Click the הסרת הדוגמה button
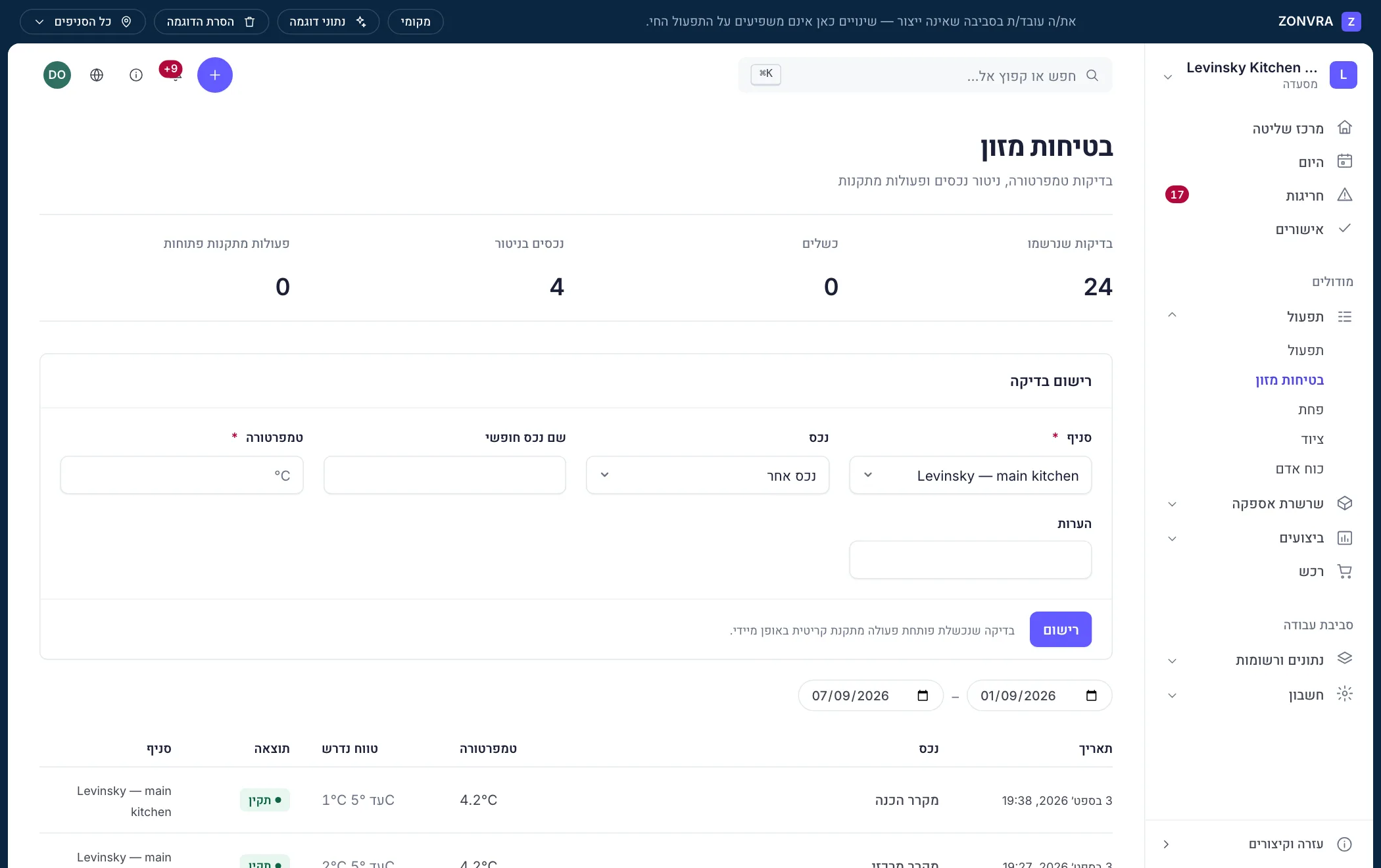 click(x=211, y=22)
